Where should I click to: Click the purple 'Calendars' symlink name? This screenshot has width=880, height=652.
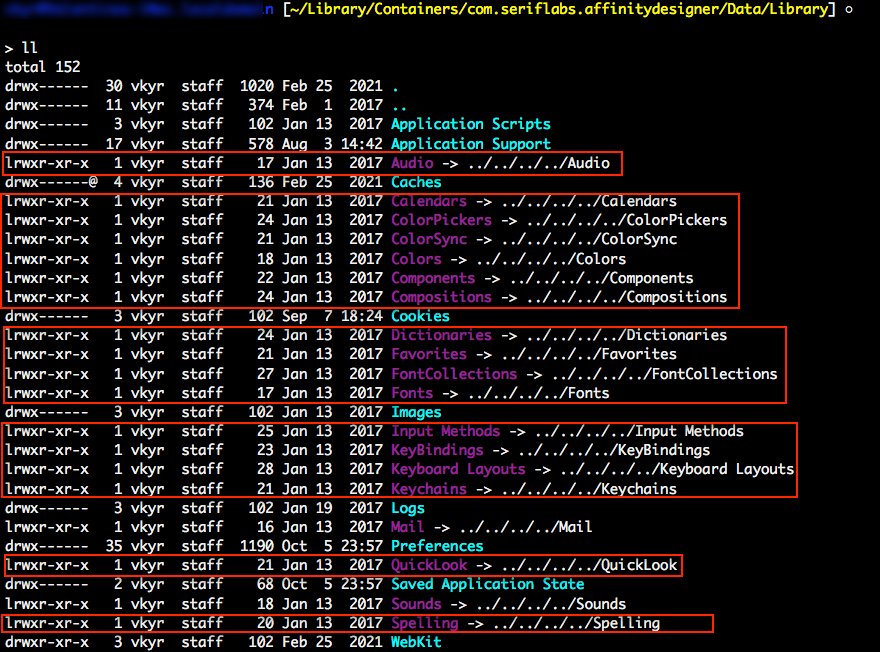coord(429,201)
